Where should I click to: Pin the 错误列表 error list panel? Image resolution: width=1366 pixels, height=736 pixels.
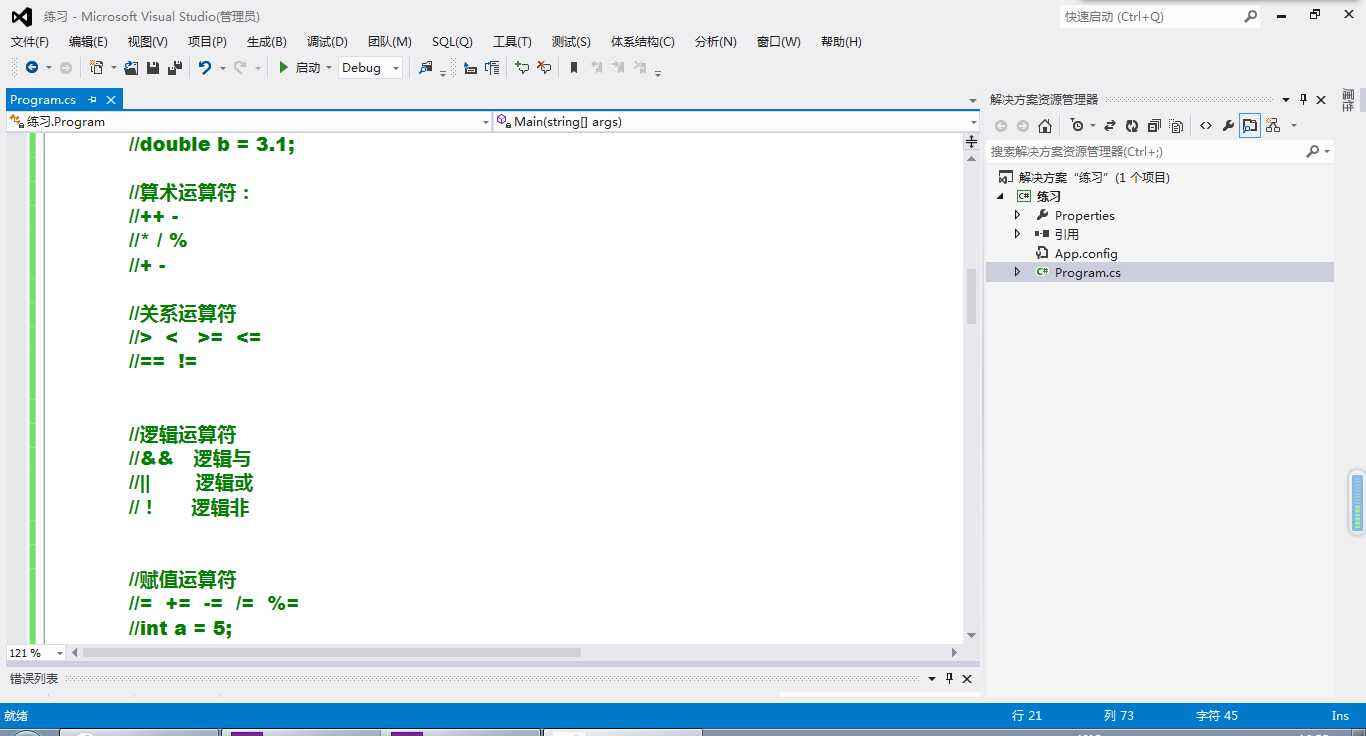(x=949, y=678)
